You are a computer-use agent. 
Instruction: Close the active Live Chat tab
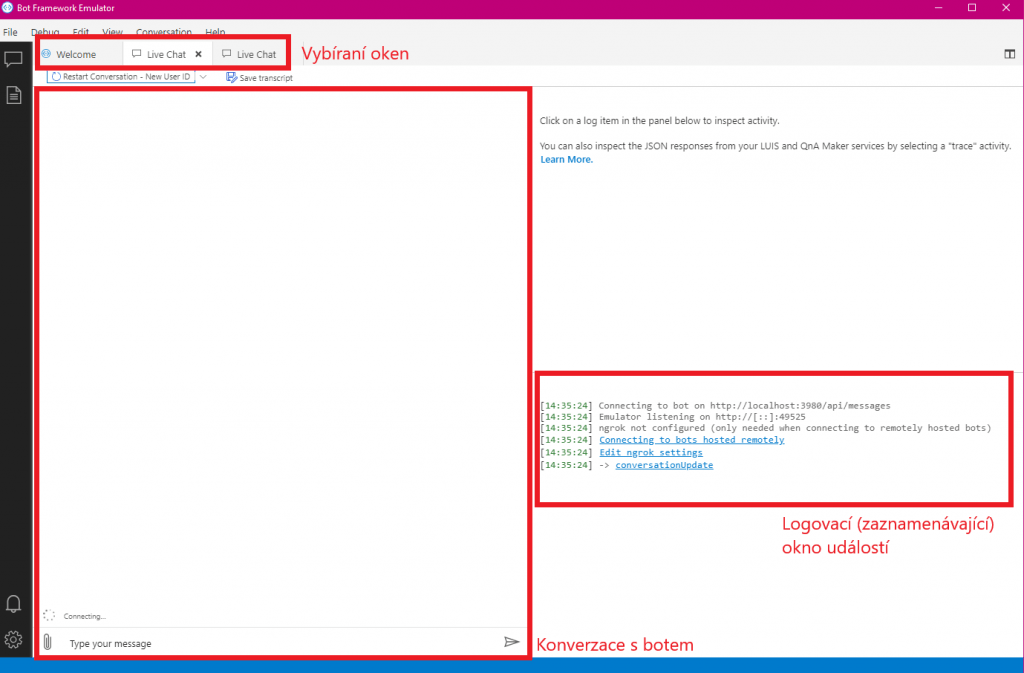(x=198, y=54)
